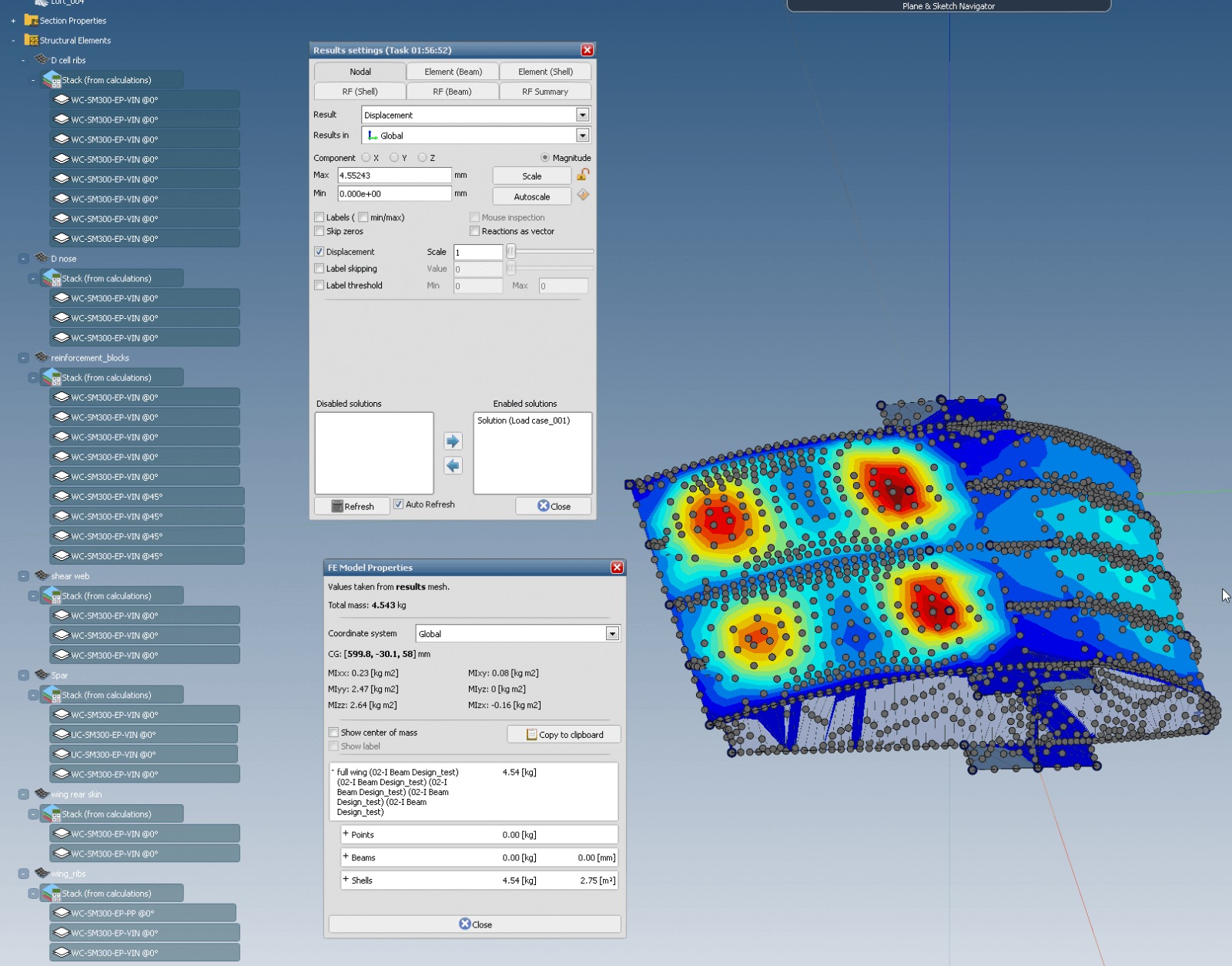Tick the min/max checkbox
The image size is (1232, 966).
(x=363, y=217)
